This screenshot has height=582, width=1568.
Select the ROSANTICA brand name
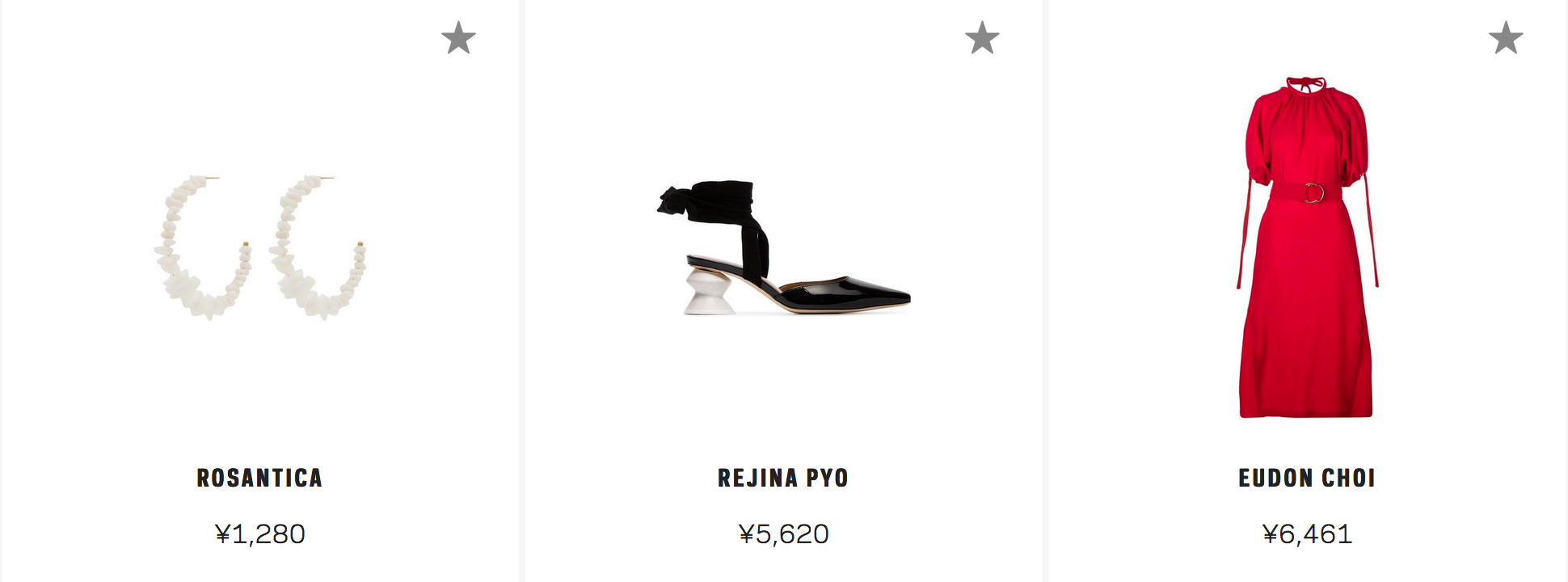click(260, 478)
